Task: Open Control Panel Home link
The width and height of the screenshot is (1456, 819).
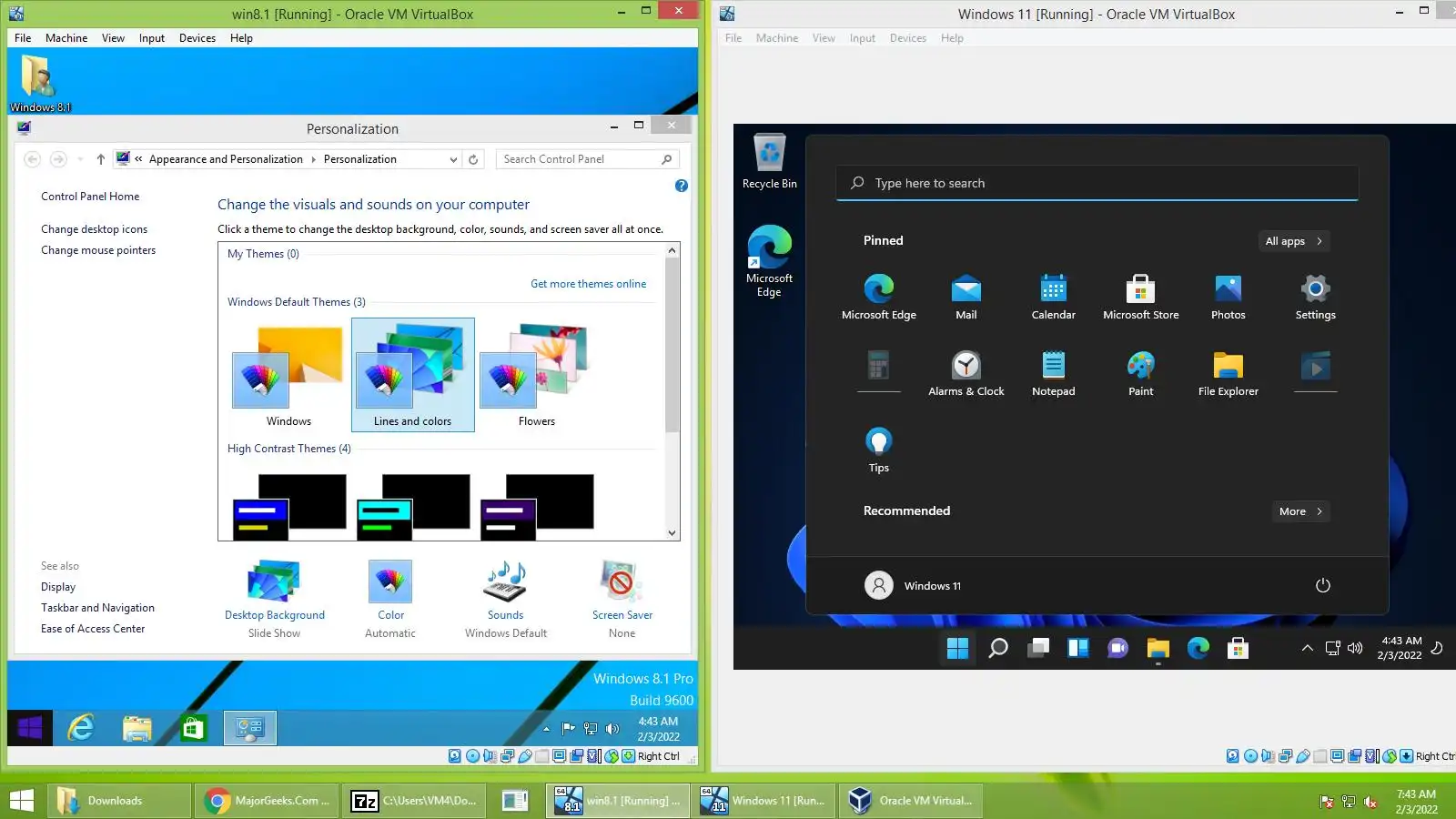Action: pos(90,197)
